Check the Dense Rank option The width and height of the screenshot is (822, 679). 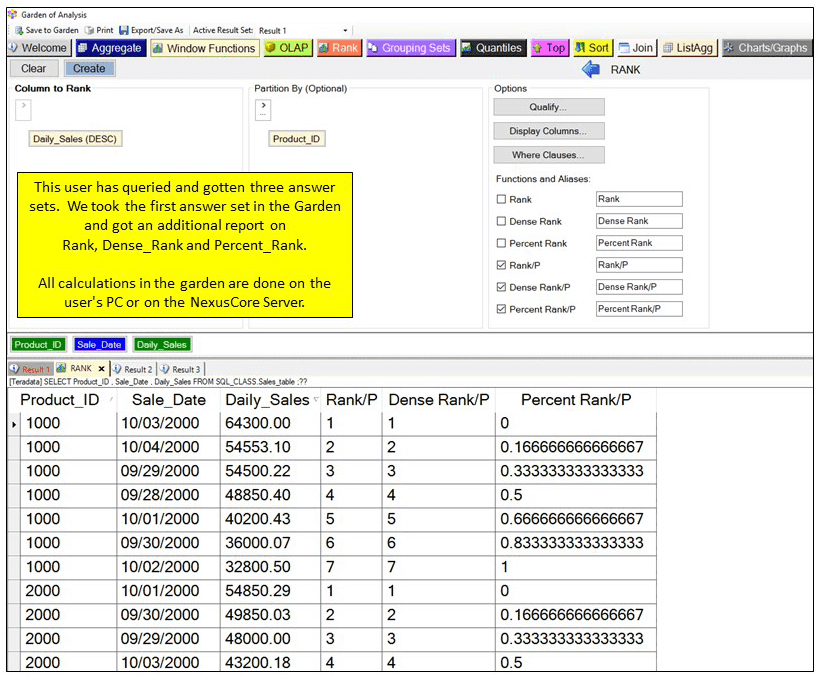[501, 222]
